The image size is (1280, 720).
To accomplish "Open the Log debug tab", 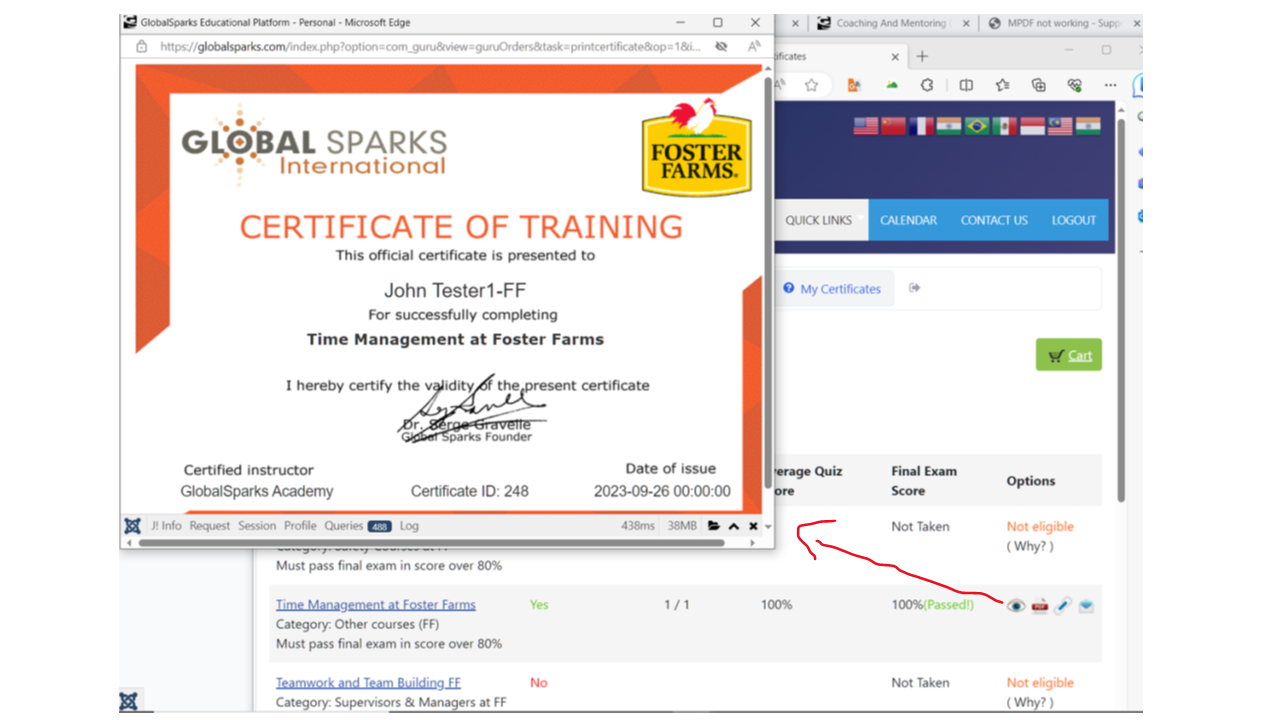I will pos(409,526).
